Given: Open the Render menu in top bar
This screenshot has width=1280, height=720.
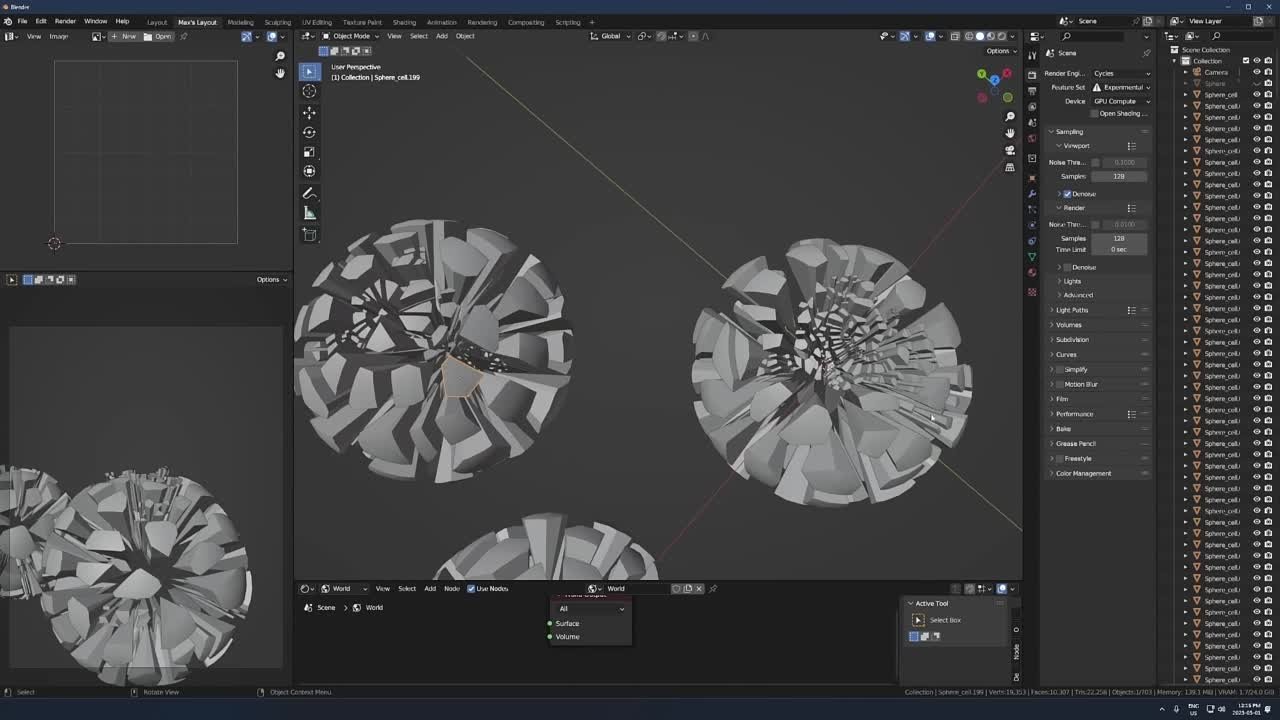Looking at the screenshot, I should click(x=65, y=21).
